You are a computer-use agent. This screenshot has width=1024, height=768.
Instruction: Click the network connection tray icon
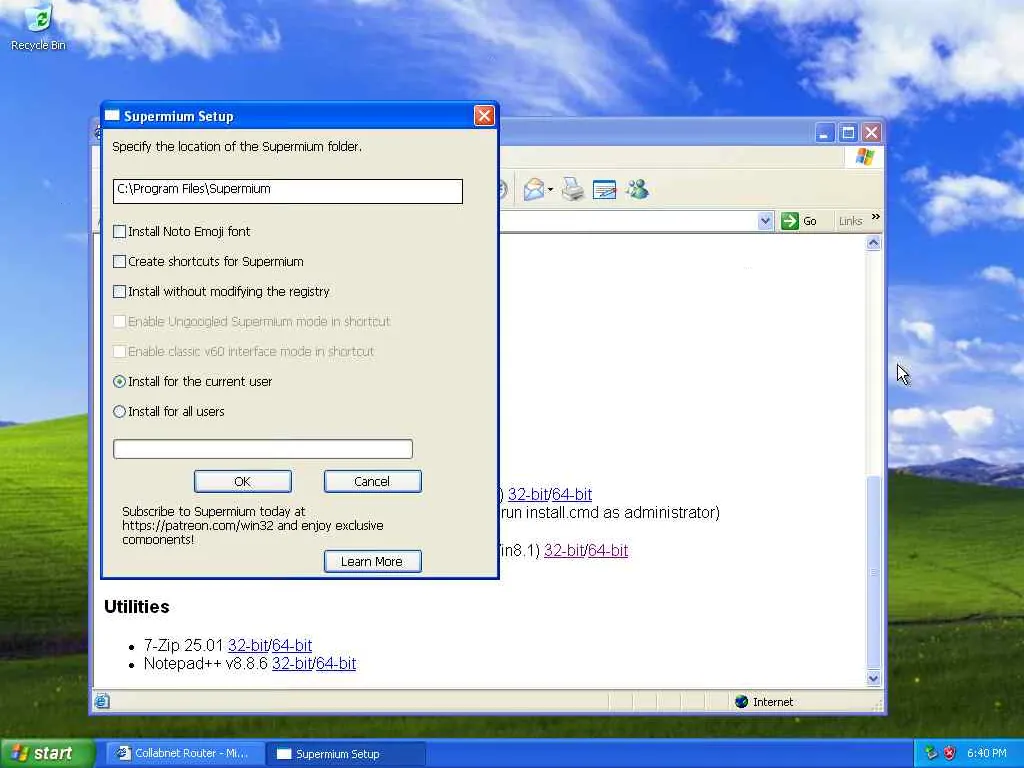click(931, 753)
